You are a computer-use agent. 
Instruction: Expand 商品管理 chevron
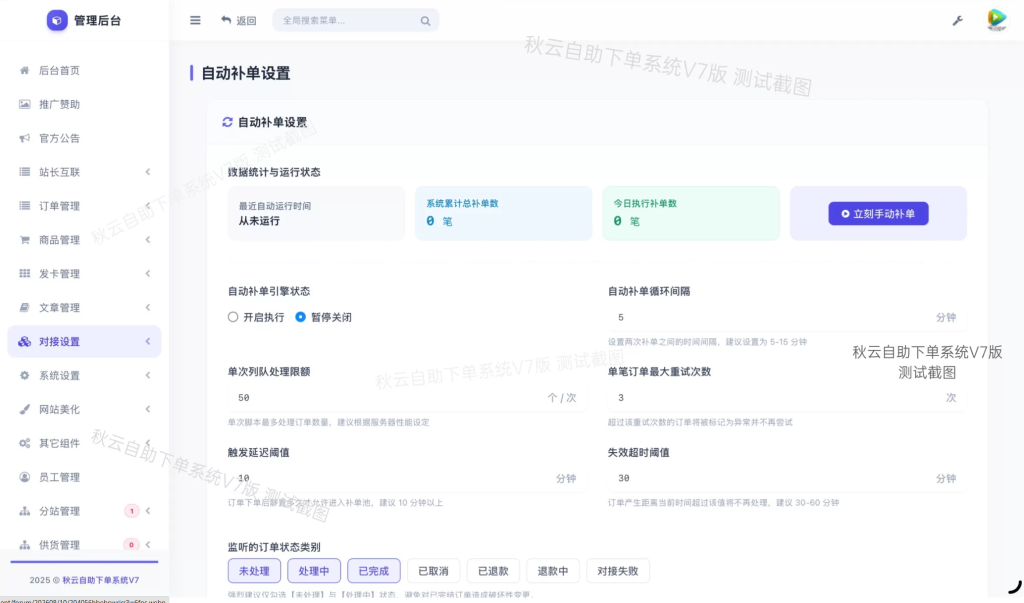click(x=148, y=240)
